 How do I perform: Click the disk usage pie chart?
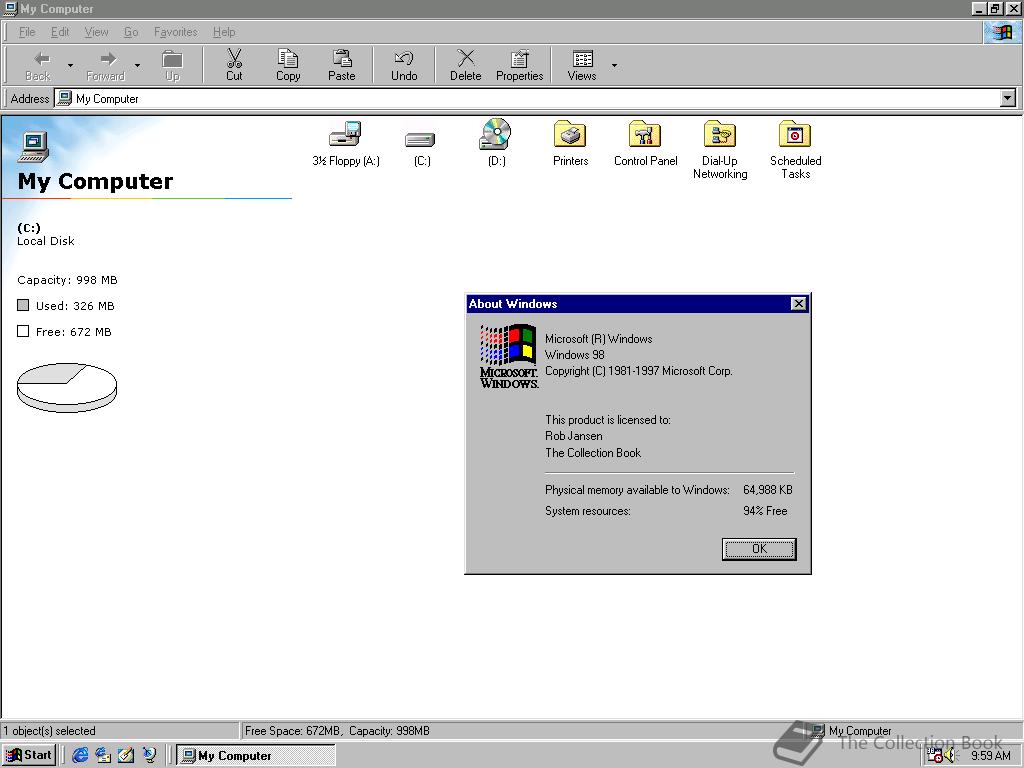67,388
